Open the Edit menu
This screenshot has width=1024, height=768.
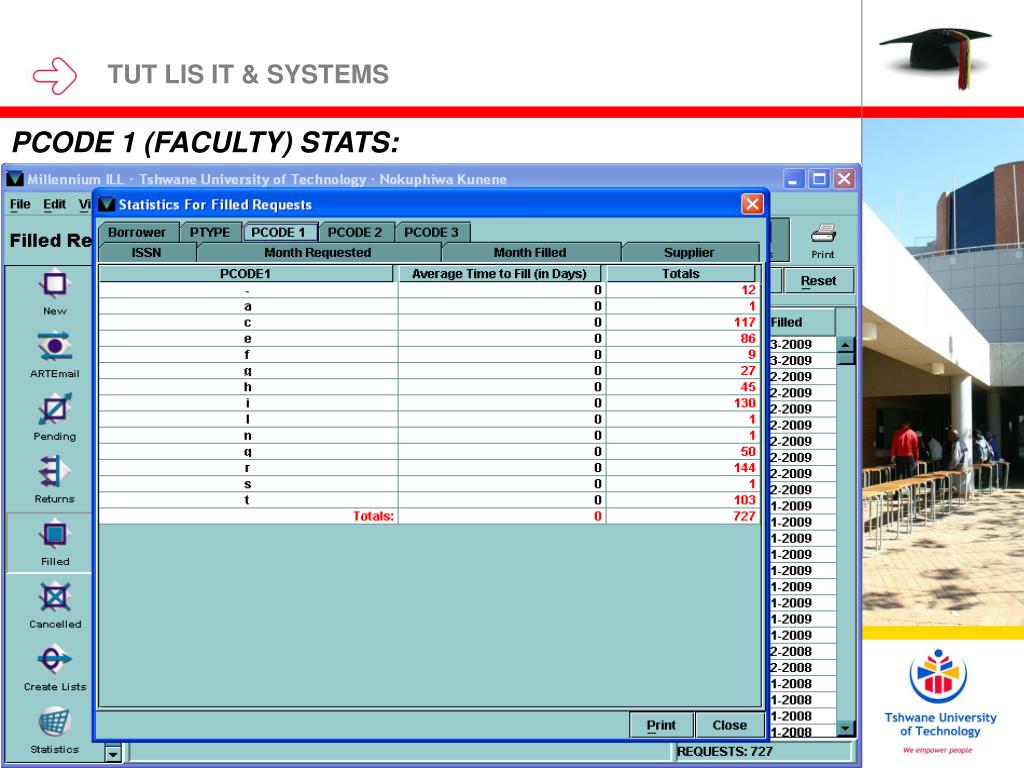55,204
